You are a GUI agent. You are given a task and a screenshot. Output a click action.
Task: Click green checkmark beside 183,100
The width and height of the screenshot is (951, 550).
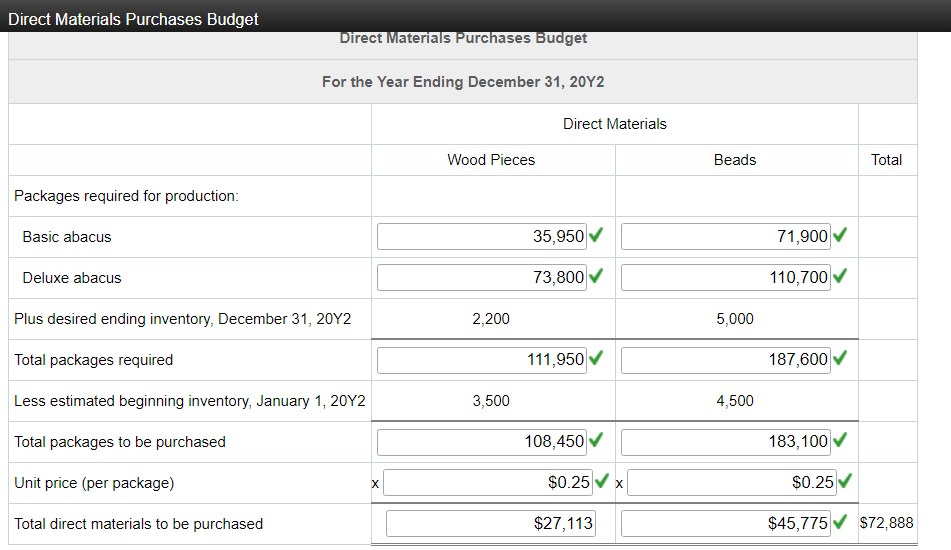[840, 440]
